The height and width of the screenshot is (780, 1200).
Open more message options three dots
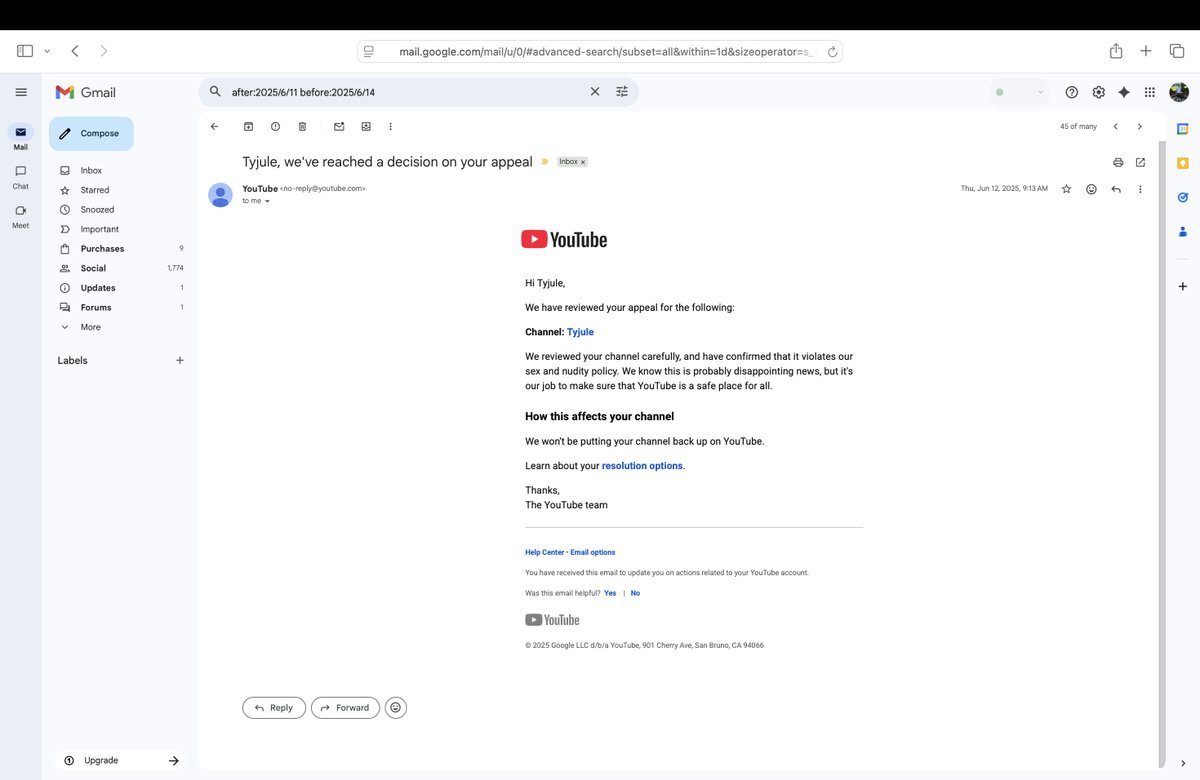(x=1140, y=189)
